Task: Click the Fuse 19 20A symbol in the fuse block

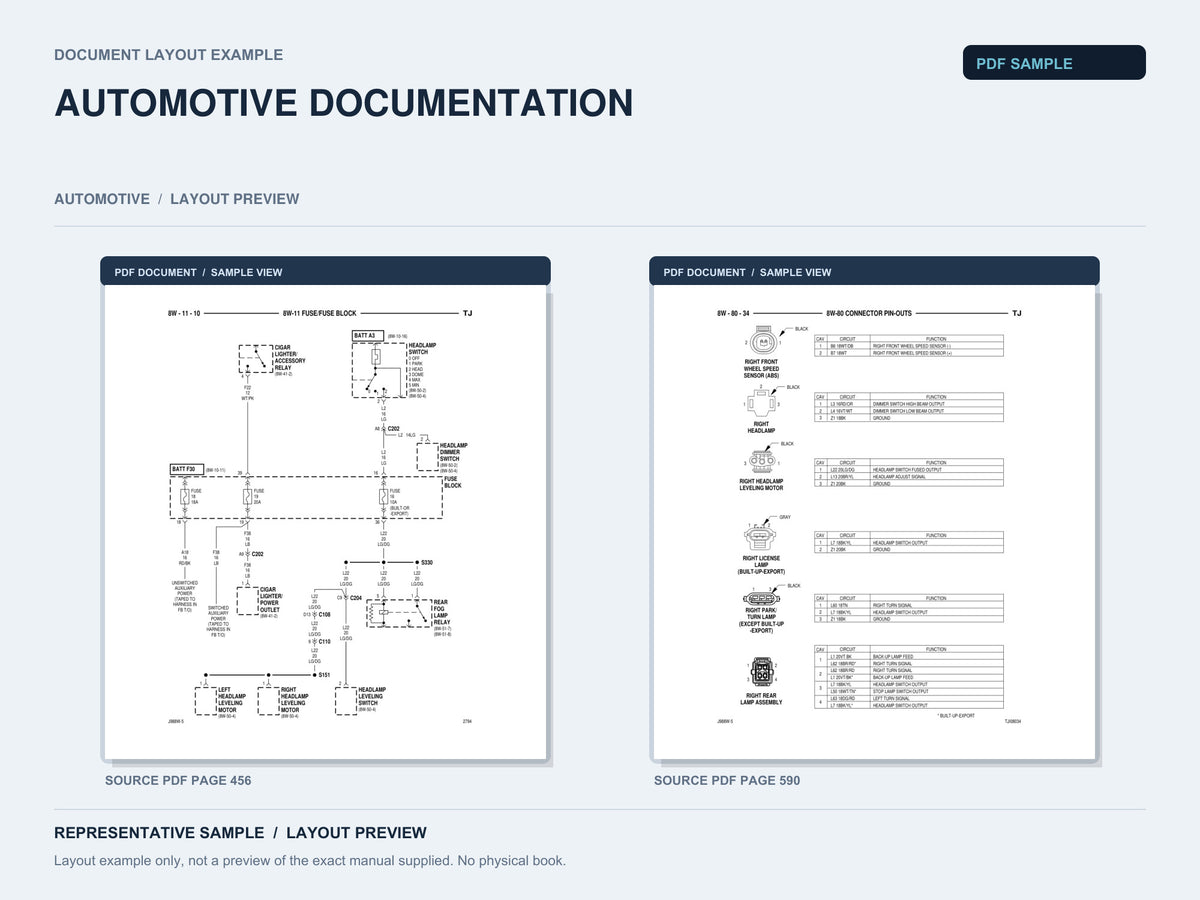Action: (246, 497)
